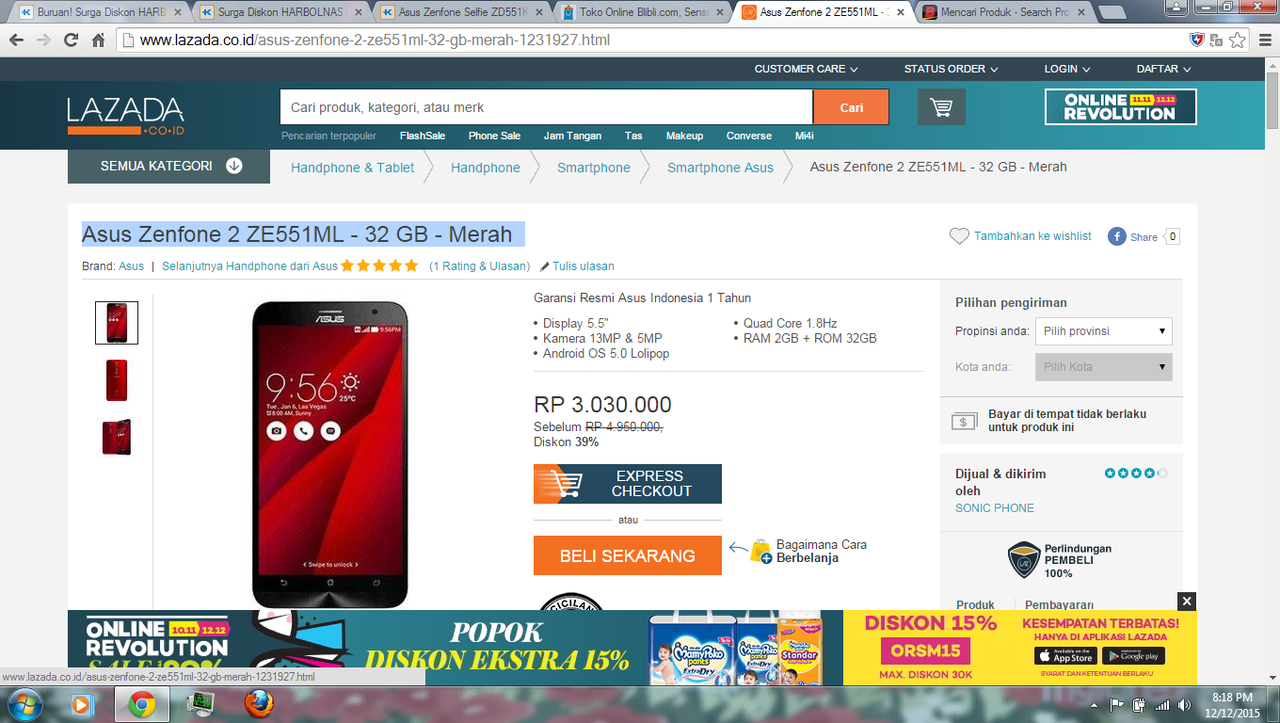Viewport: 1280px width, 723px height.
Task: Open the Handphone breadcrumb link
Action: pyautogui.click(x=485, y=167)
